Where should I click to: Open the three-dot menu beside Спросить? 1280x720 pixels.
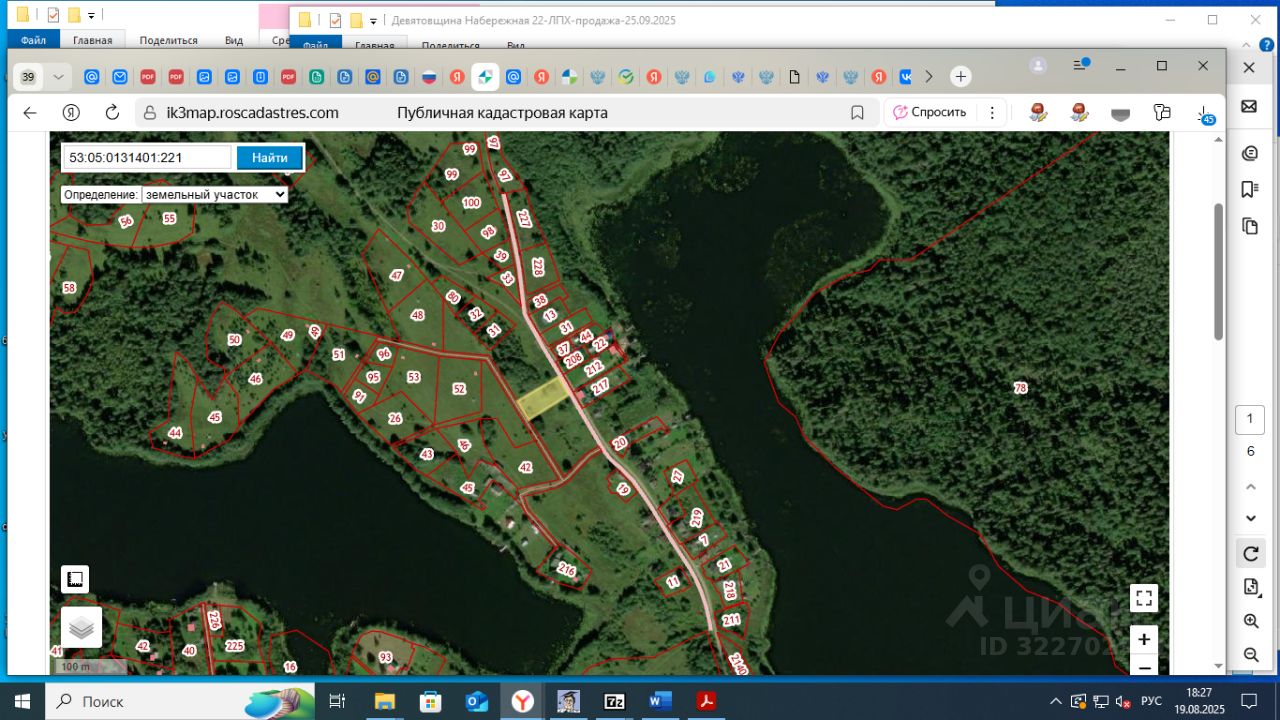[x=992, y=113]
